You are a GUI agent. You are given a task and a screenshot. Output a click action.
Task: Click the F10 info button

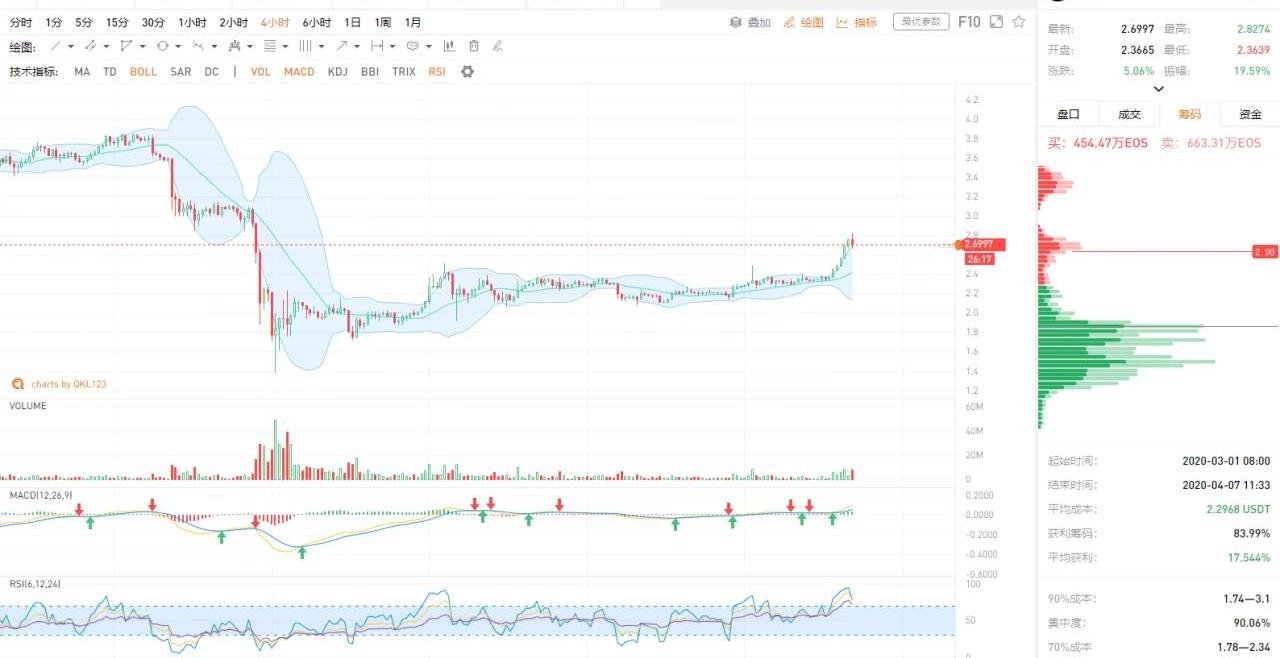[969, 22]
